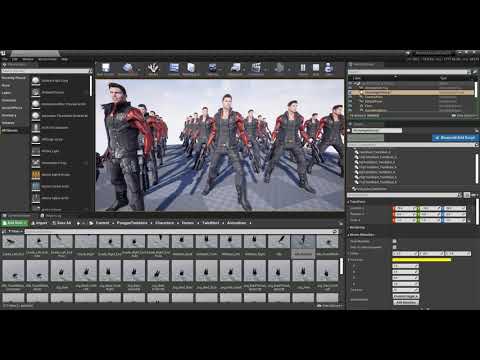
Task: Toggle lower checkbox below Rendering section
Action: pos(395,247)
